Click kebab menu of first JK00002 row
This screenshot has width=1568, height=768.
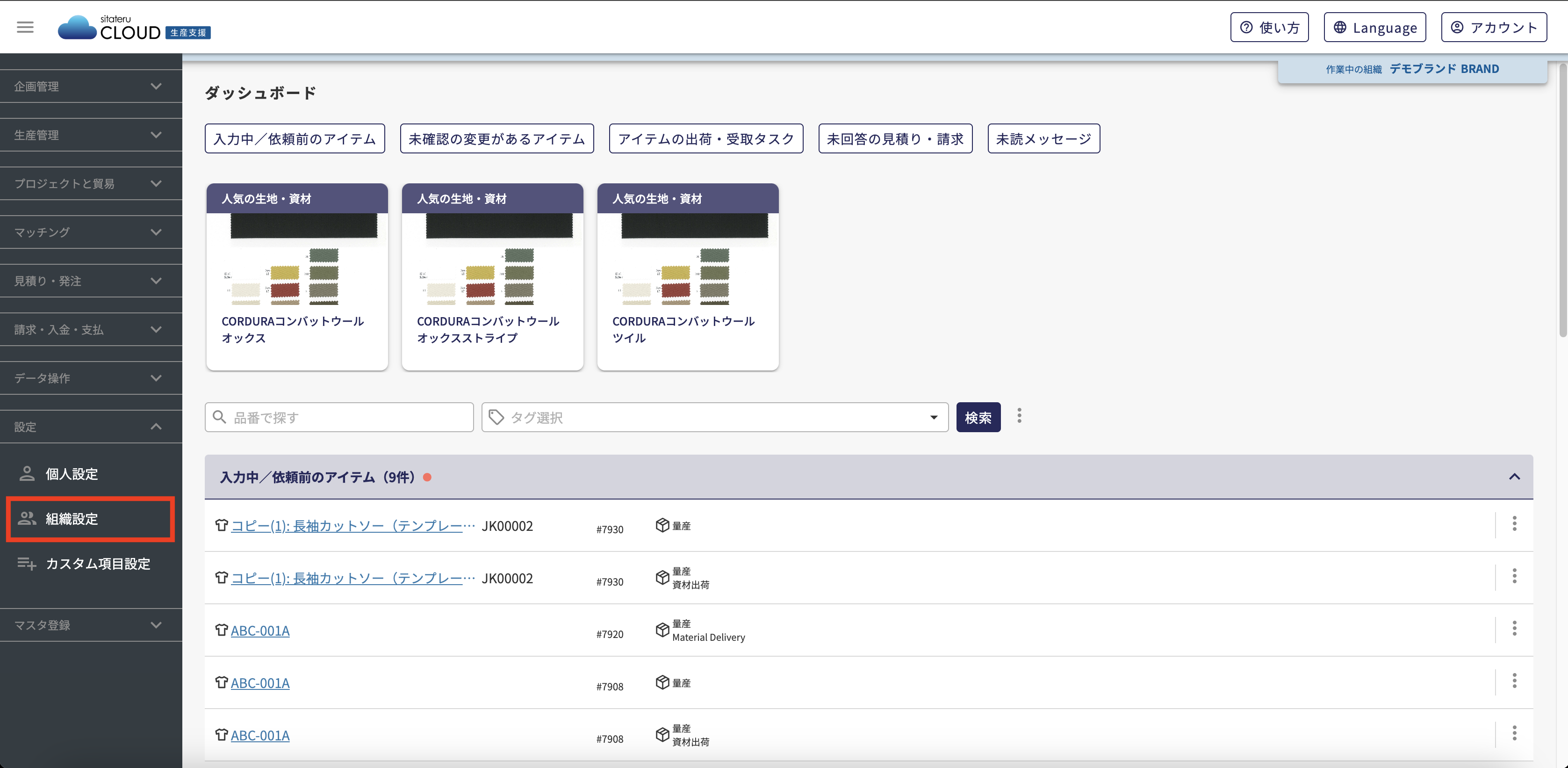(1514, 524)
